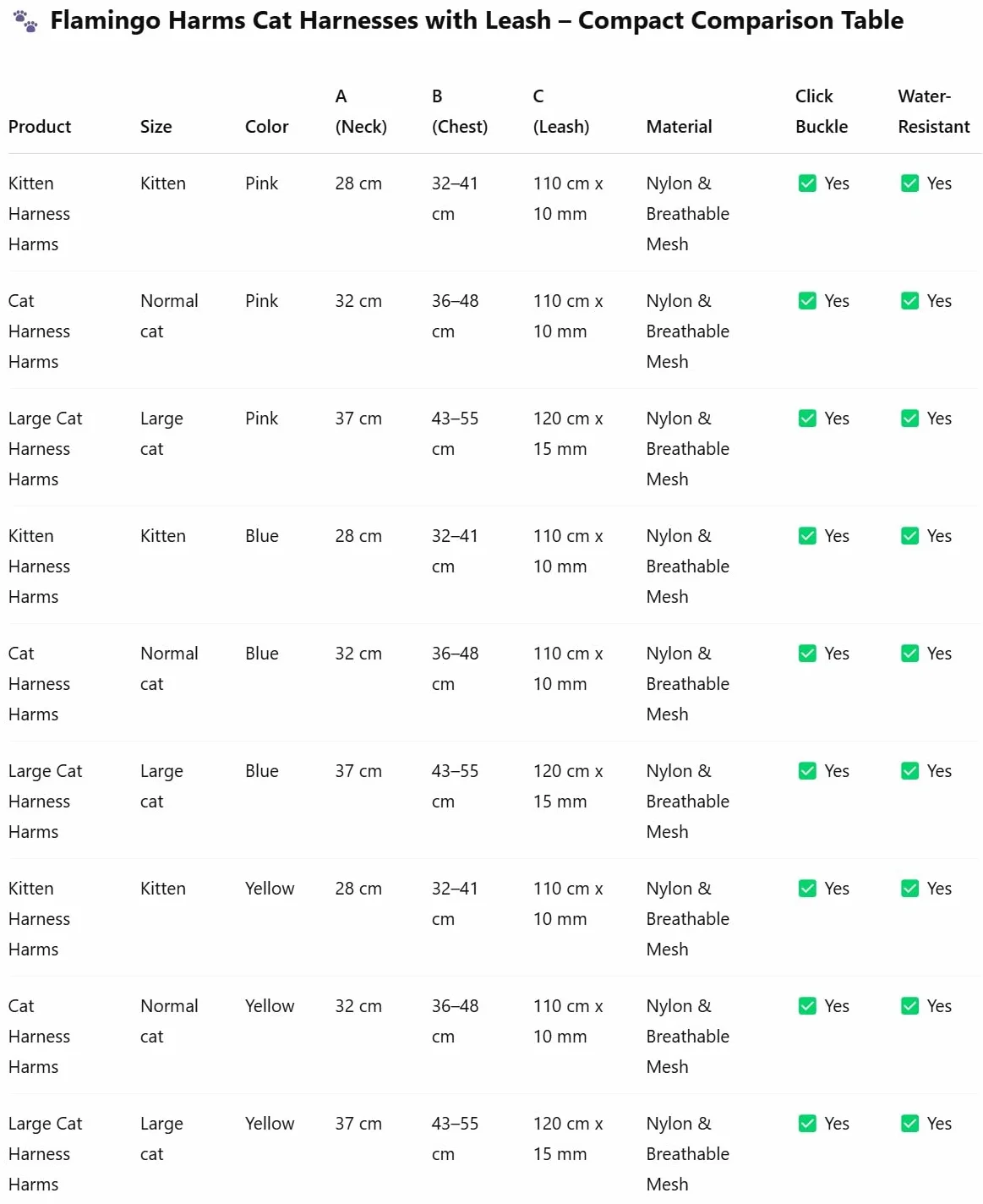The width and height of the screenshot is (983, 1204).
Task: Click the Color column header
Action: pyautogui.click(x=267, y=127)
